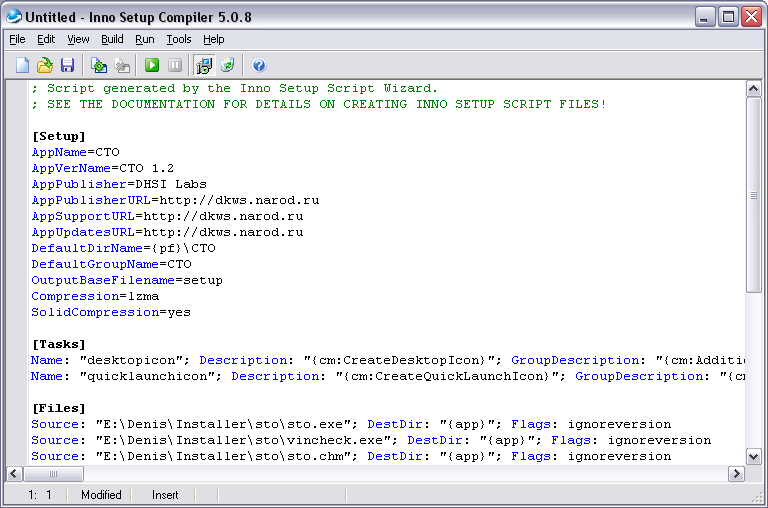
Task: Click the Inno Setup title bar application icon
Action: click(14, 17)
